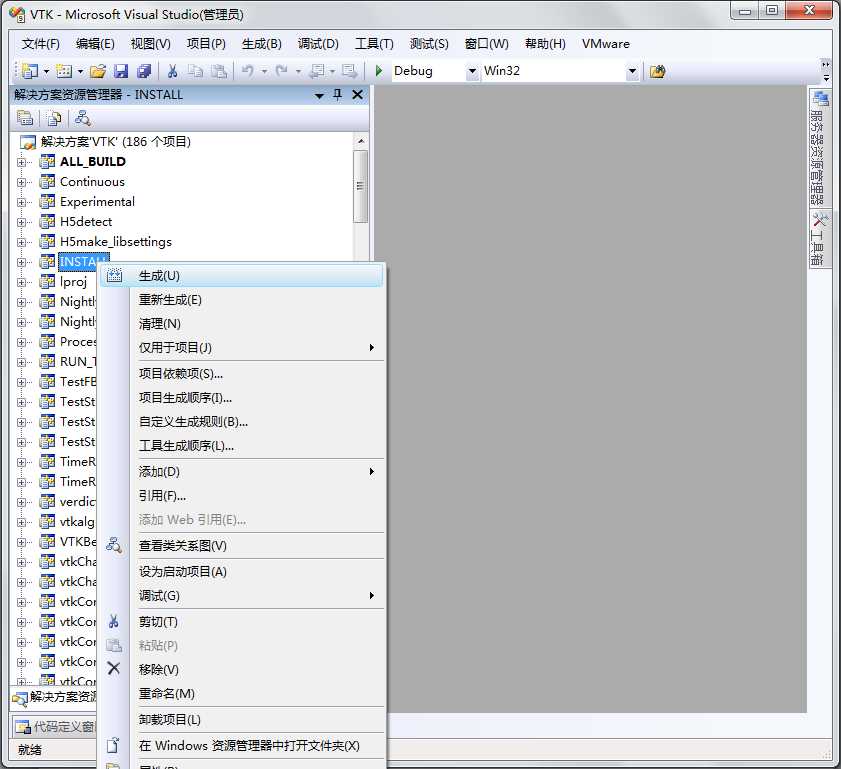This screenshot has height=769, width=841.
Task: Choose 剪切(T) from the context menu
Action: pos(242,622)
